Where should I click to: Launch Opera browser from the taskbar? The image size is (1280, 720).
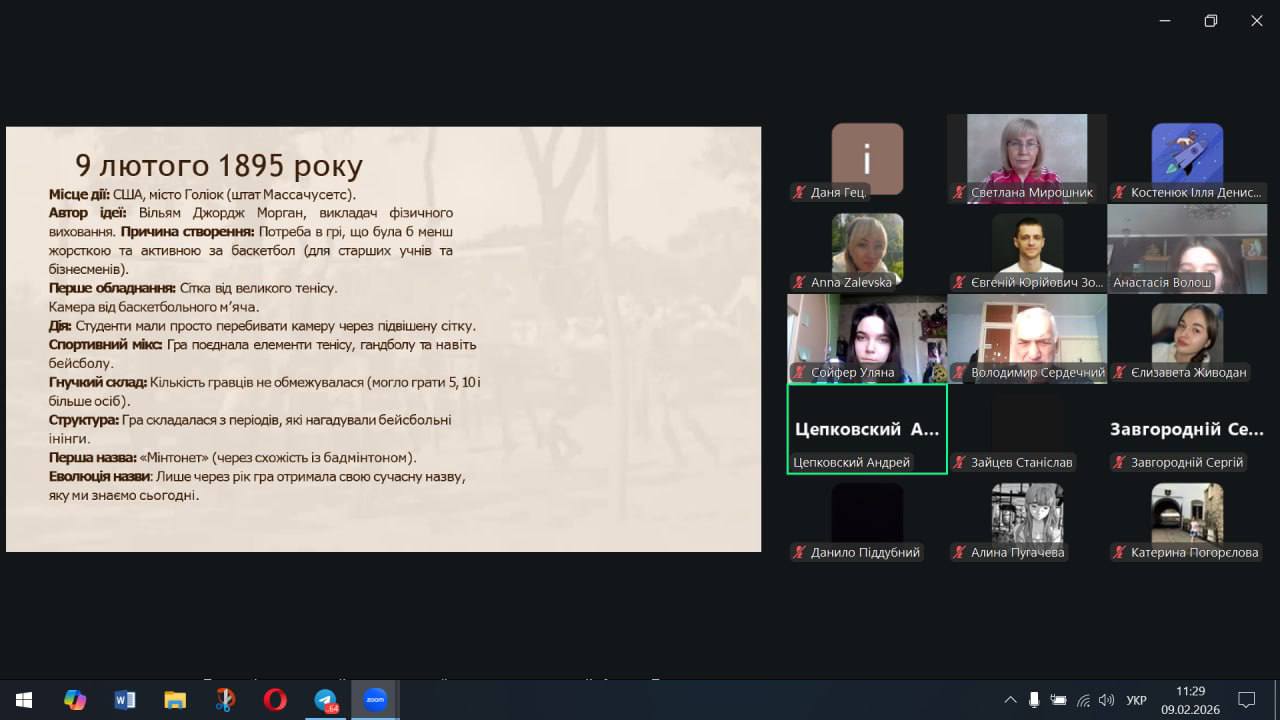click(275, 700)
